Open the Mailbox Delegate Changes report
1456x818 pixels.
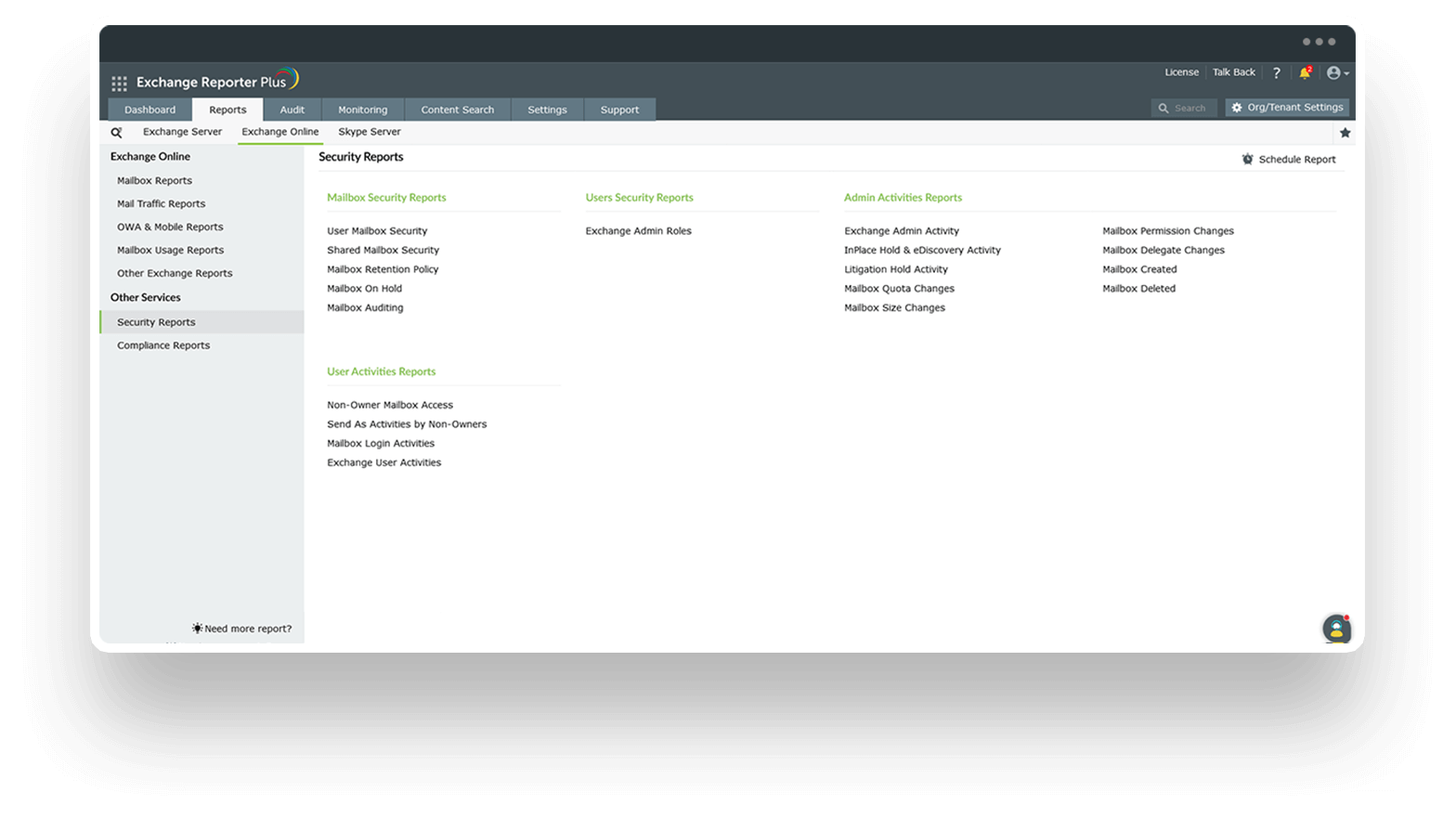click(x=1163, y=251)
